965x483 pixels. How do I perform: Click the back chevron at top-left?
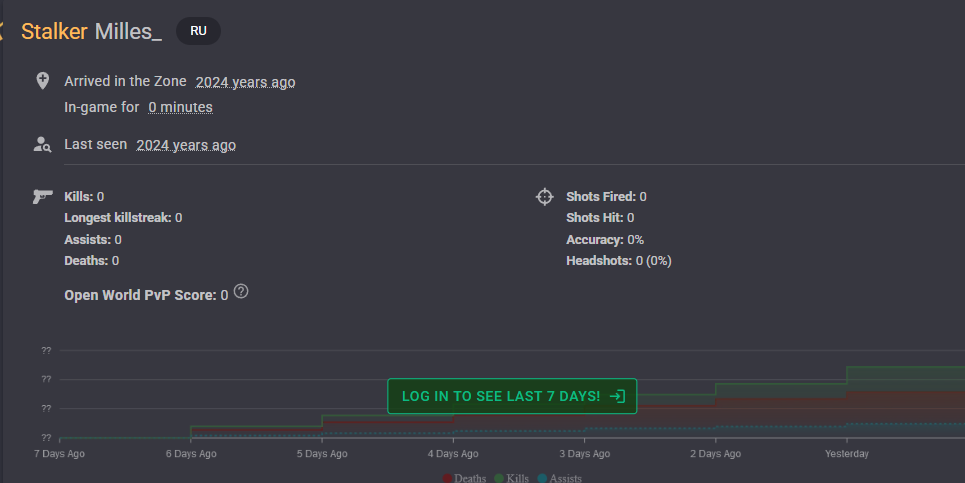point(3,31)
